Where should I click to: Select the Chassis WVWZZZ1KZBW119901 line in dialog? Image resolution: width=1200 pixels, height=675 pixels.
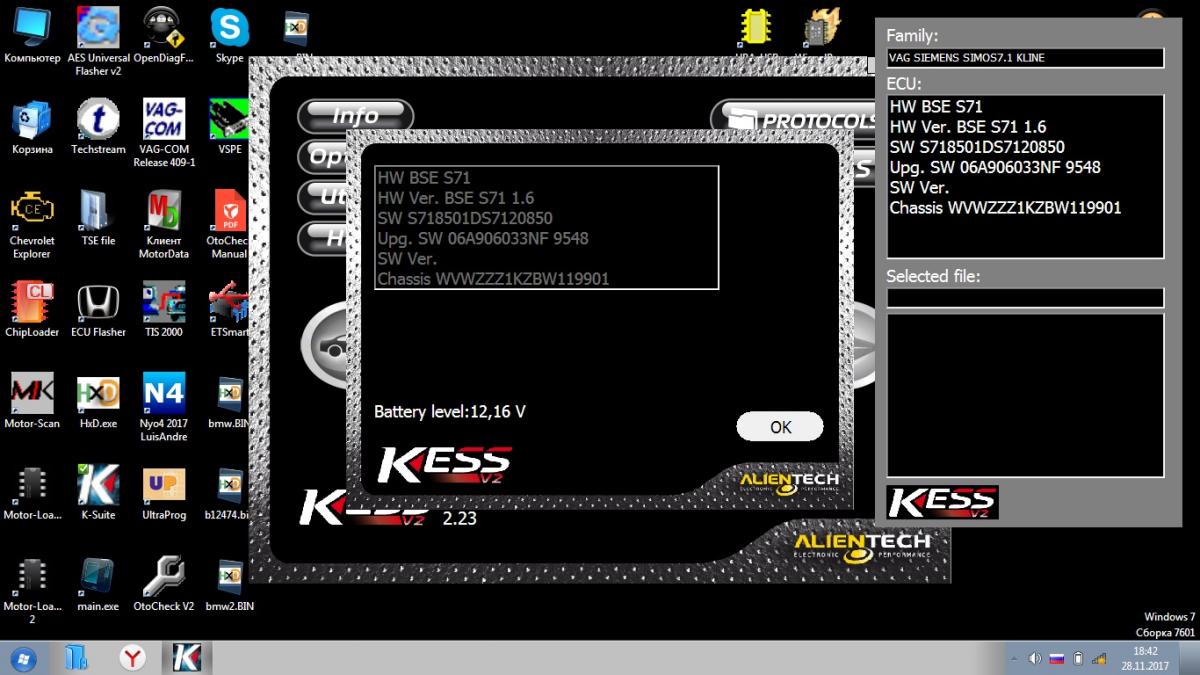click(x=493, y=279)
